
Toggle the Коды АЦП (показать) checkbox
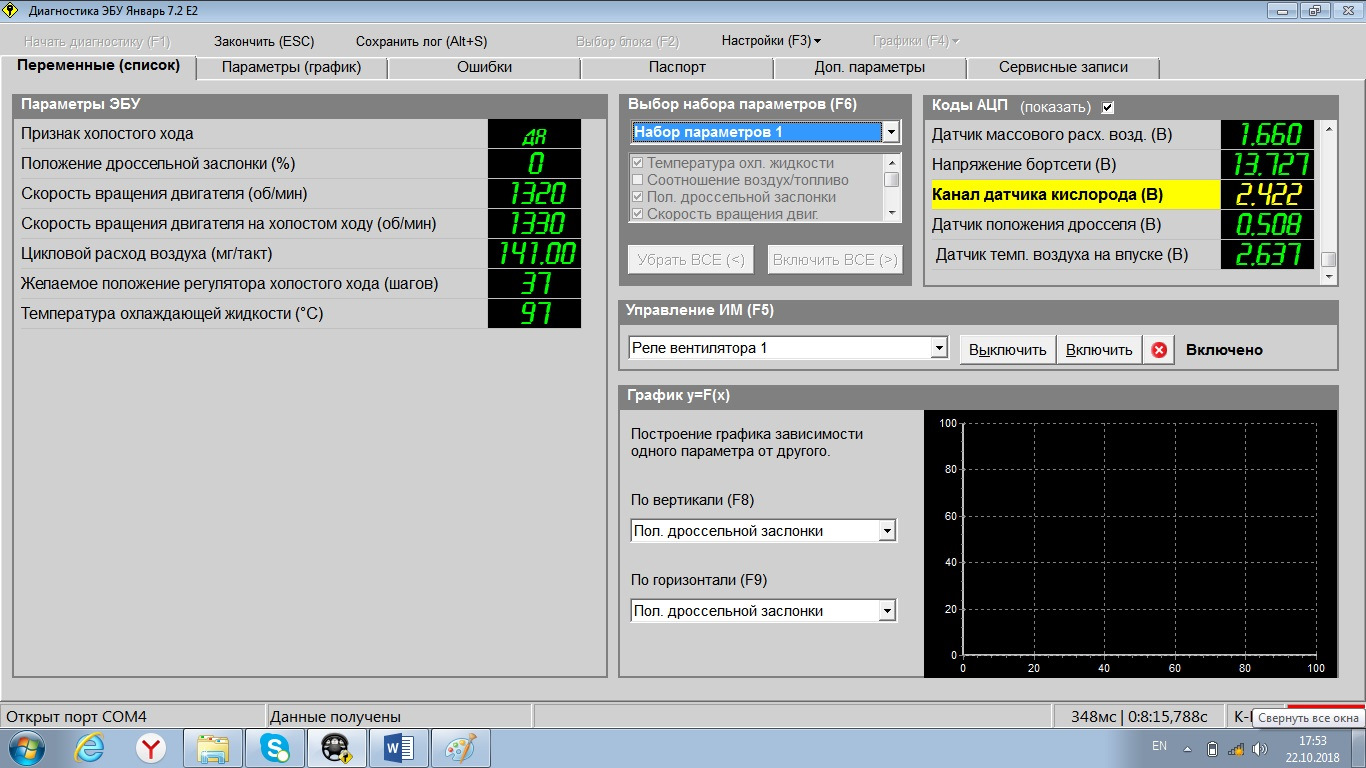1107,107
